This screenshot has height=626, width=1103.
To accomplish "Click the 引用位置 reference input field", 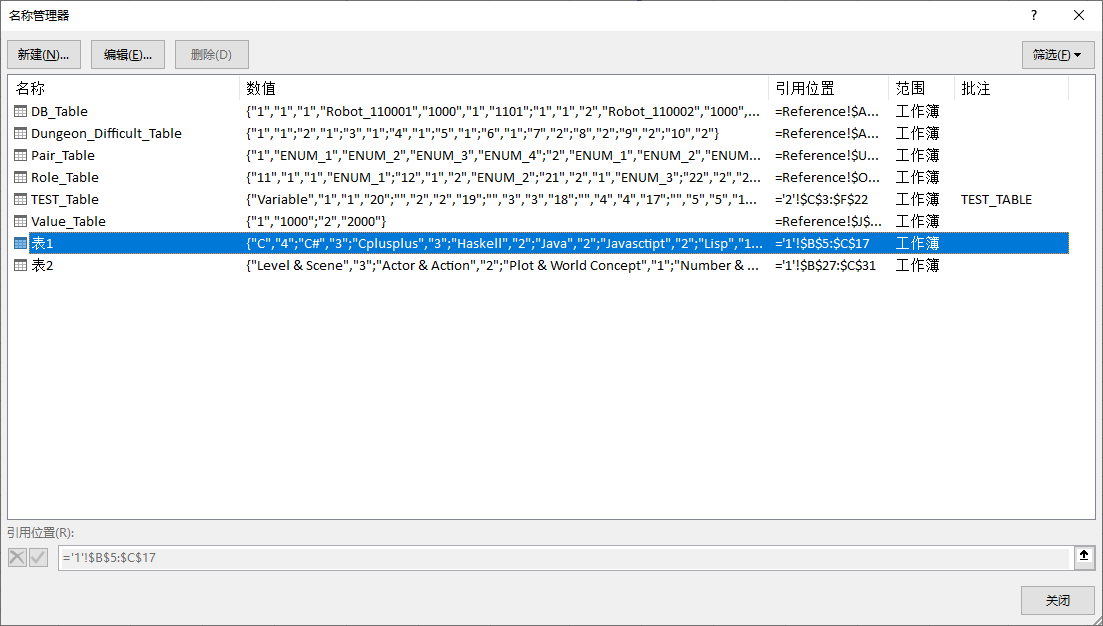I will 563,557.
